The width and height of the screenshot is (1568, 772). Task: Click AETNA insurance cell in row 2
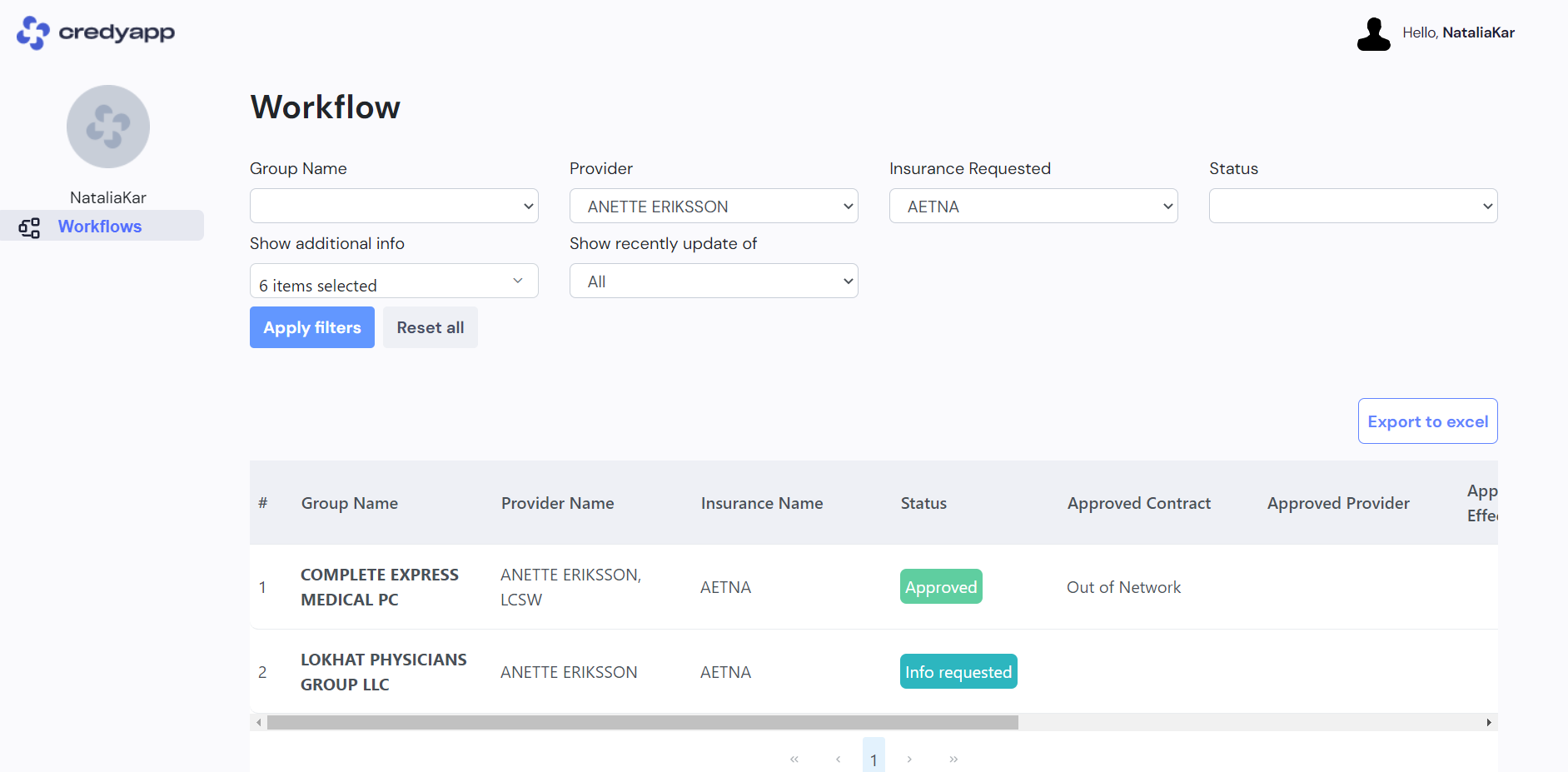[725, 672]
